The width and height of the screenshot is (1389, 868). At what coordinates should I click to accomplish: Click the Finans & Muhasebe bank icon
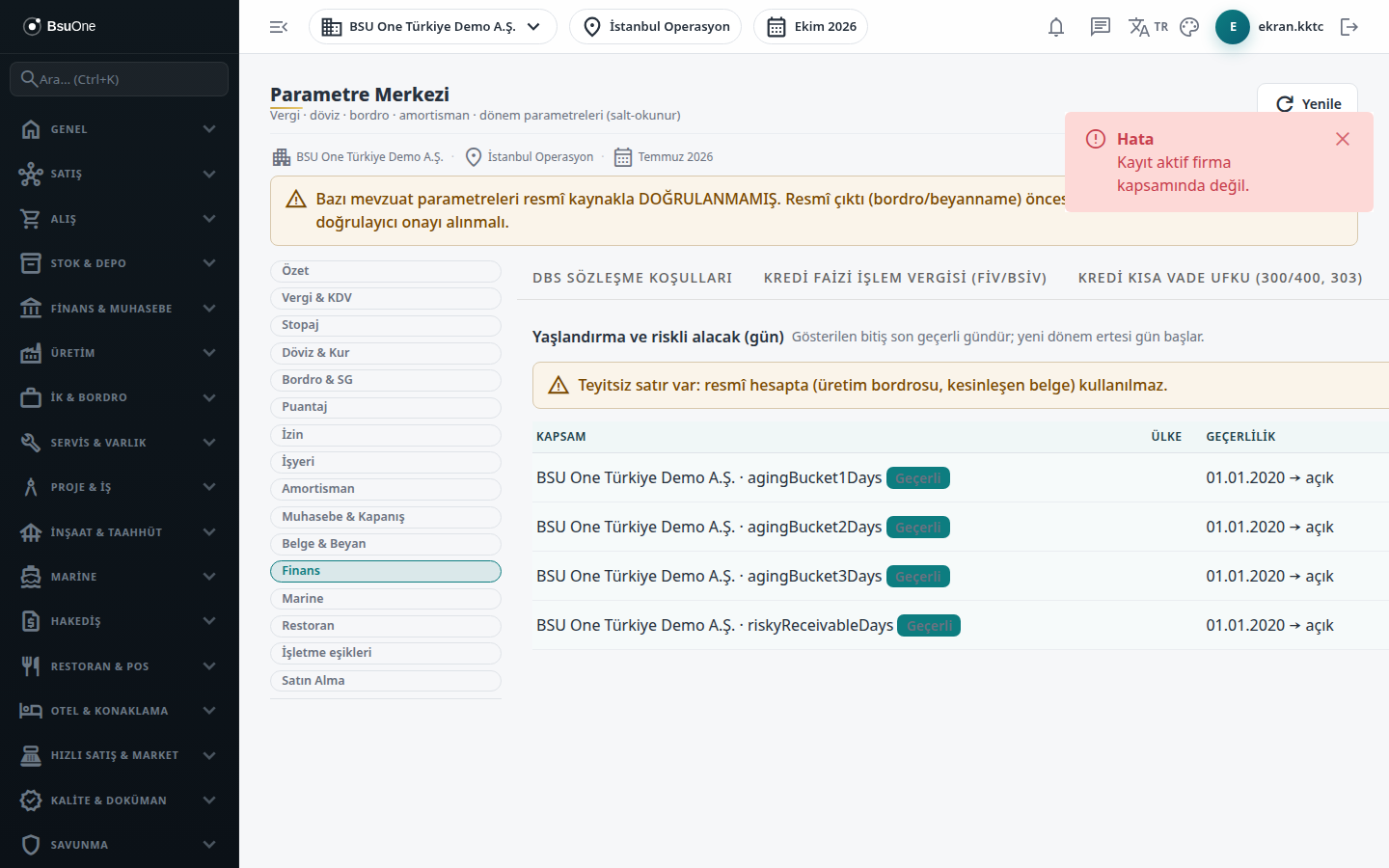pyautogui.click(x=31, y=309)
